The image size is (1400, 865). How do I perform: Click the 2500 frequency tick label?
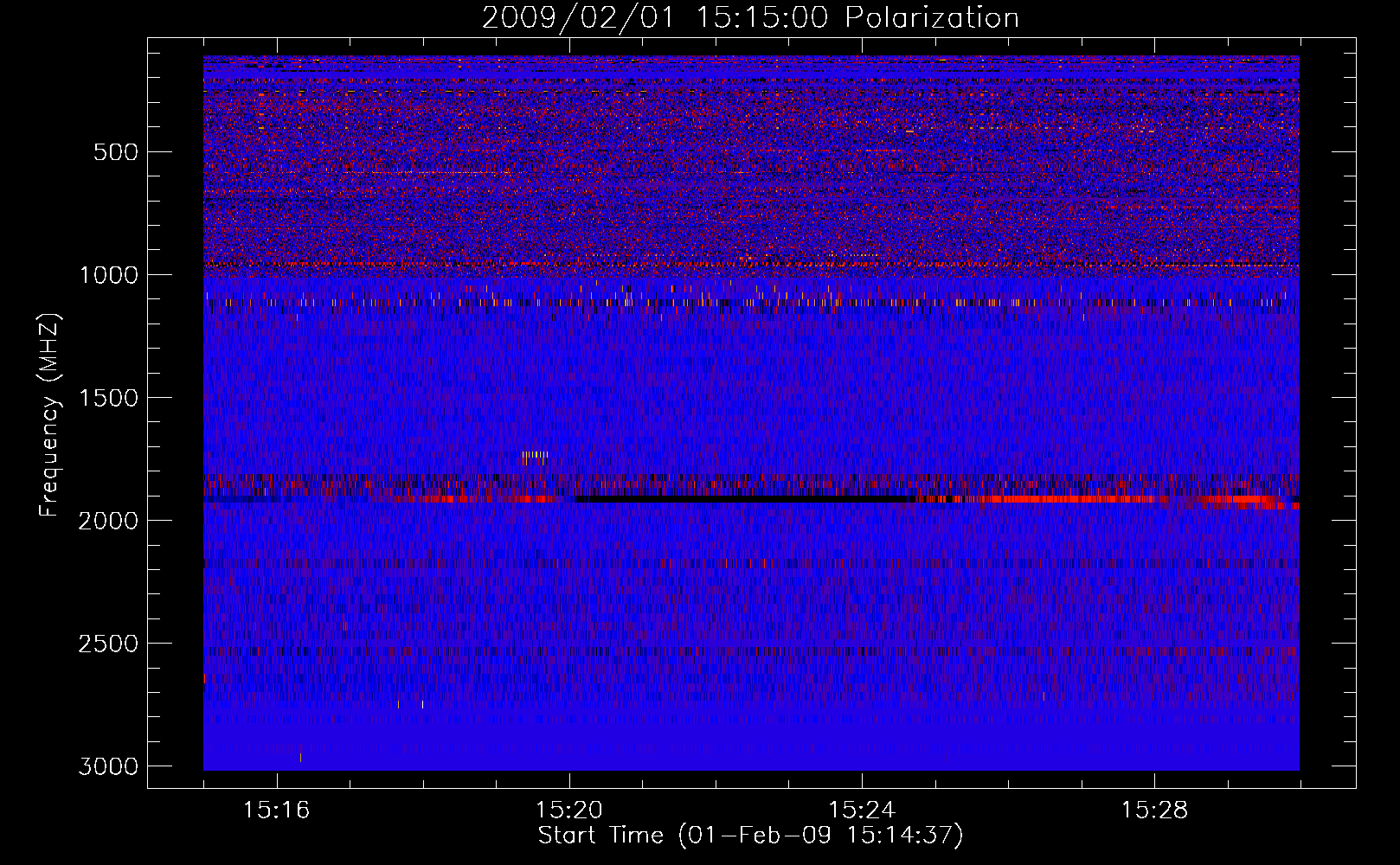[109, 644]
